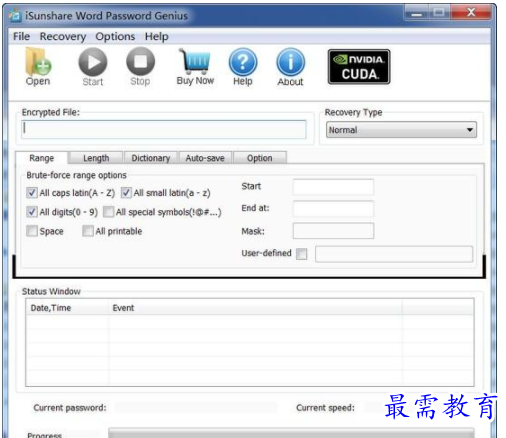The height and width of the screenshot is (438, 506).
Task: Open the Help menu
Action: [x=156, y=36]
